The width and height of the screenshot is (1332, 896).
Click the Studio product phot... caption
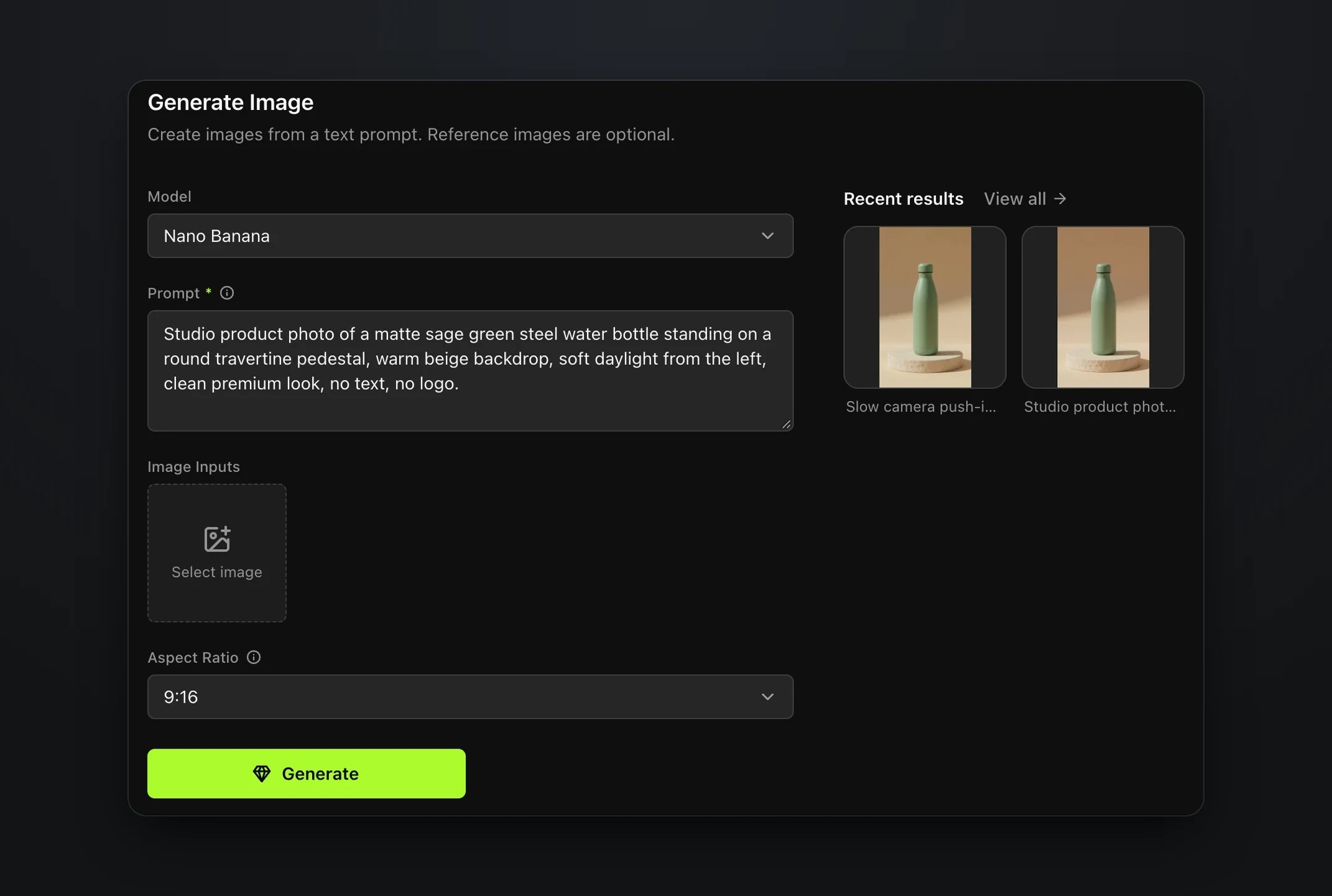1100,407
